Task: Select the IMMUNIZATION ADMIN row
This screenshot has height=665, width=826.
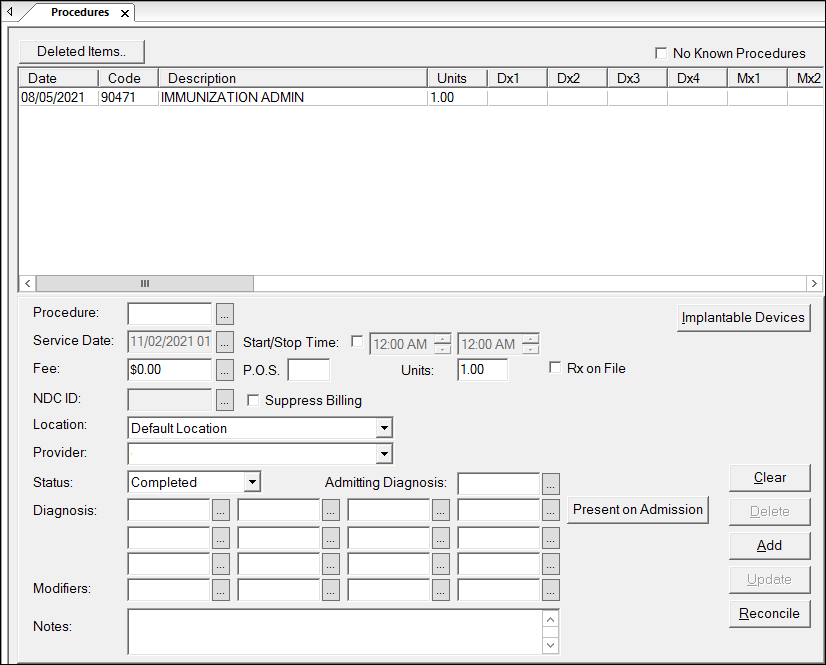Action: point(420,97)
